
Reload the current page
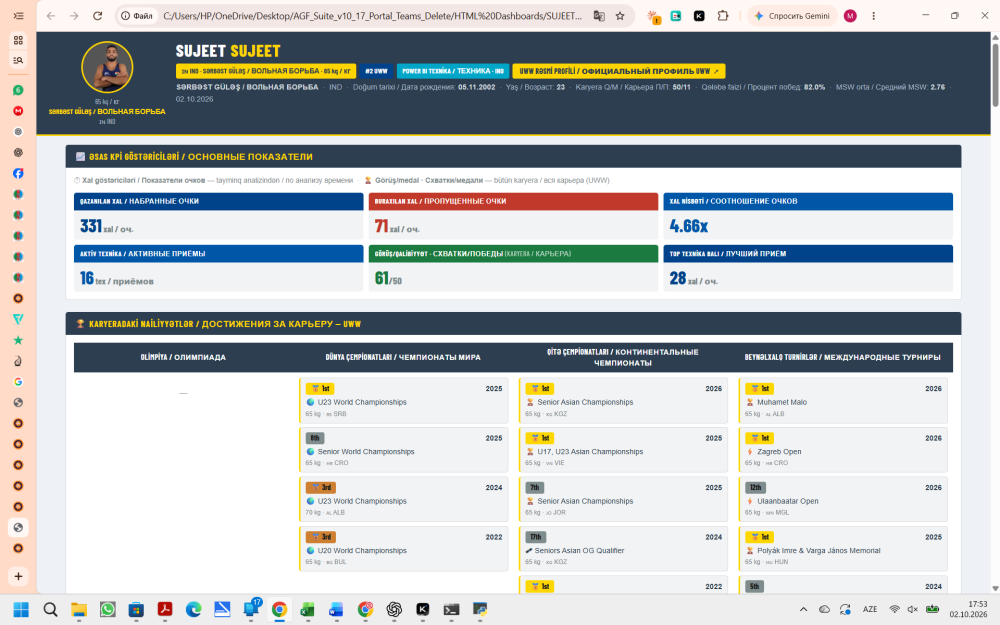pyautogui.click(x=98, y=16)
